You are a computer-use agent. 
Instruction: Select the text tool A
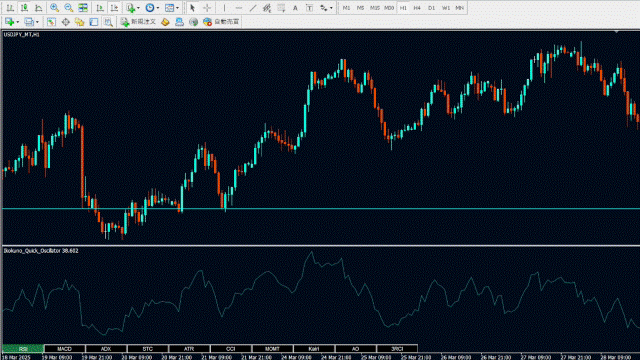tap(295, 8)
